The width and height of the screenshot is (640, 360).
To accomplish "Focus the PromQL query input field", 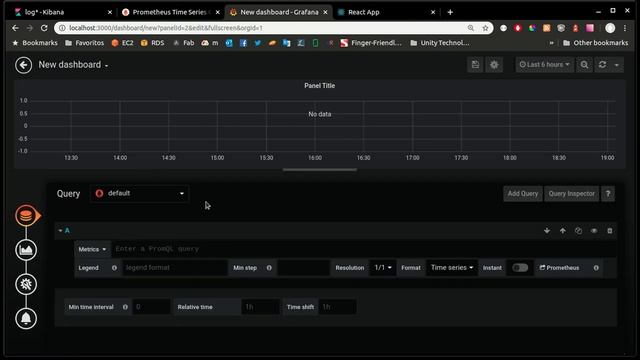I will (x=363, y=249).
